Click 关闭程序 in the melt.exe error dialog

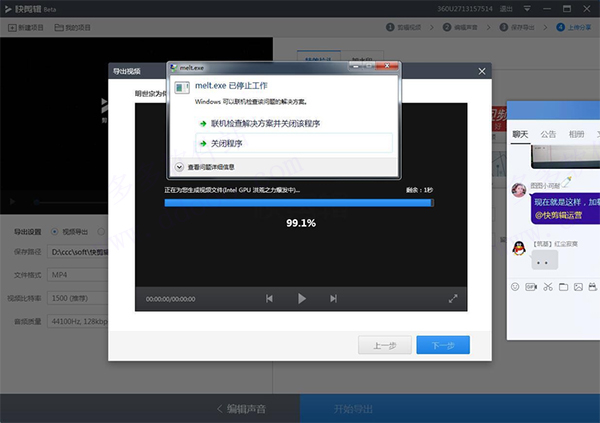click(294, 143)
